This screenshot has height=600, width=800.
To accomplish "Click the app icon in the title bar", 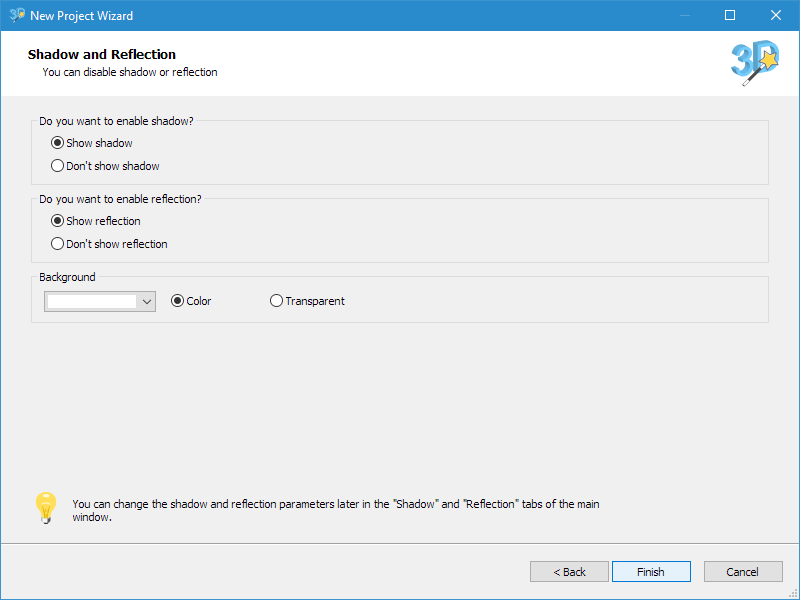I will click(17, 15).
